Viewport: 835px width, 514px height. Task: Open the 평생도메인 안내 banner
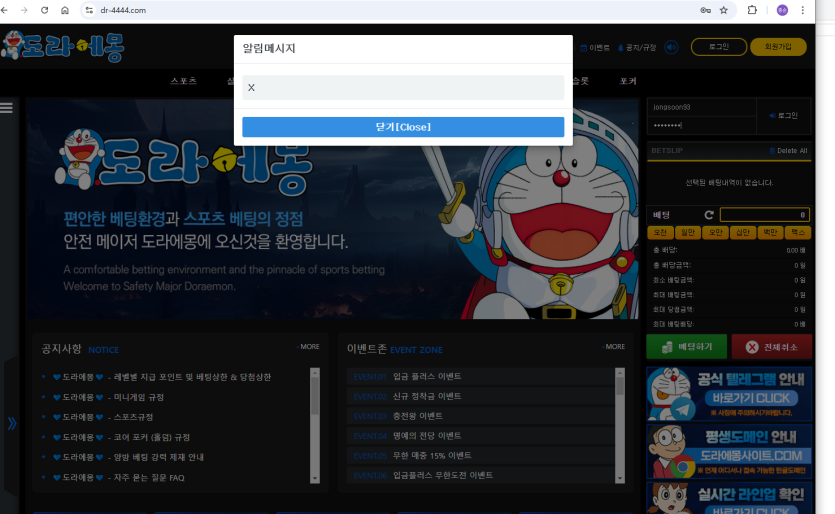[x=729, y=452]
